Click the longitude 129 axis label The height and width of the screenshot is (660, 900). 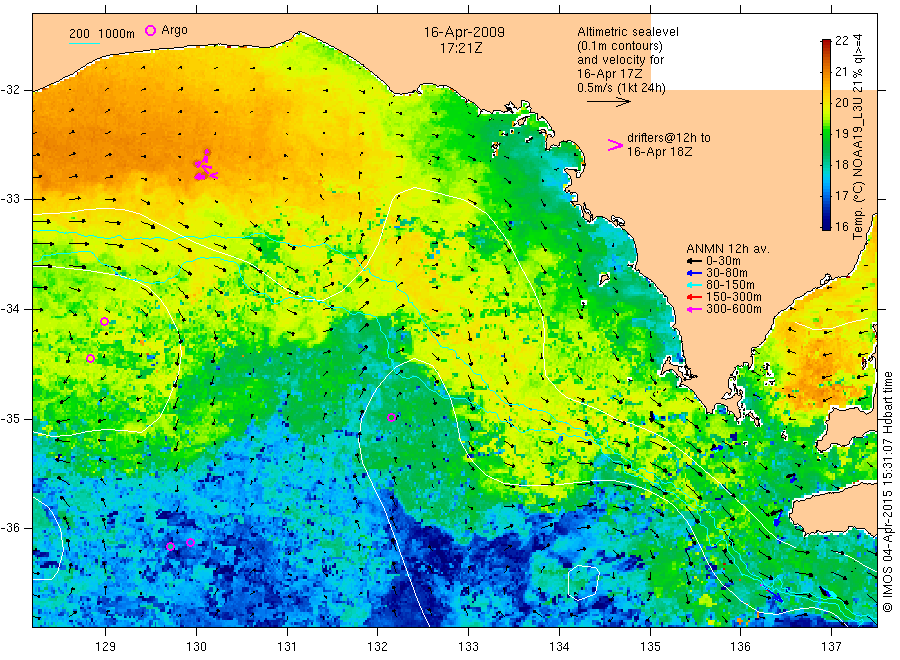tap(106, 647)
